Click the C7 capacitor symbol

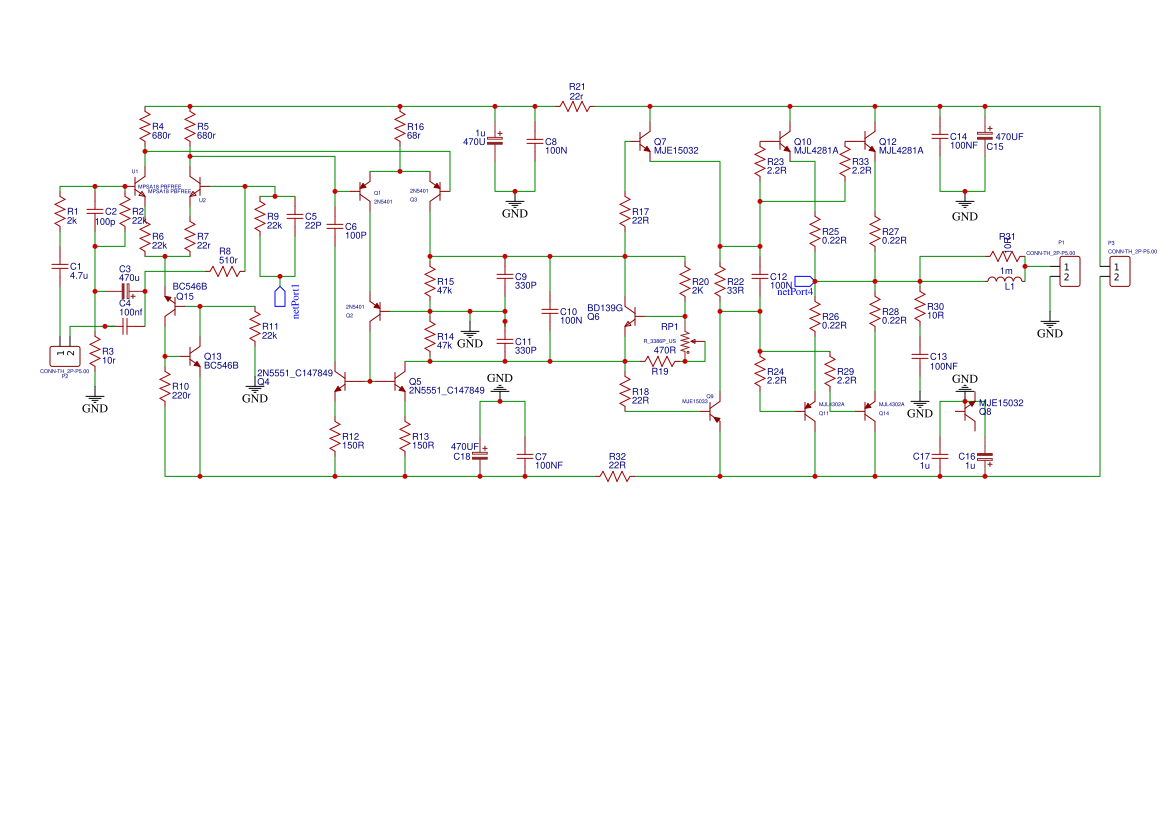pos(525,456)
